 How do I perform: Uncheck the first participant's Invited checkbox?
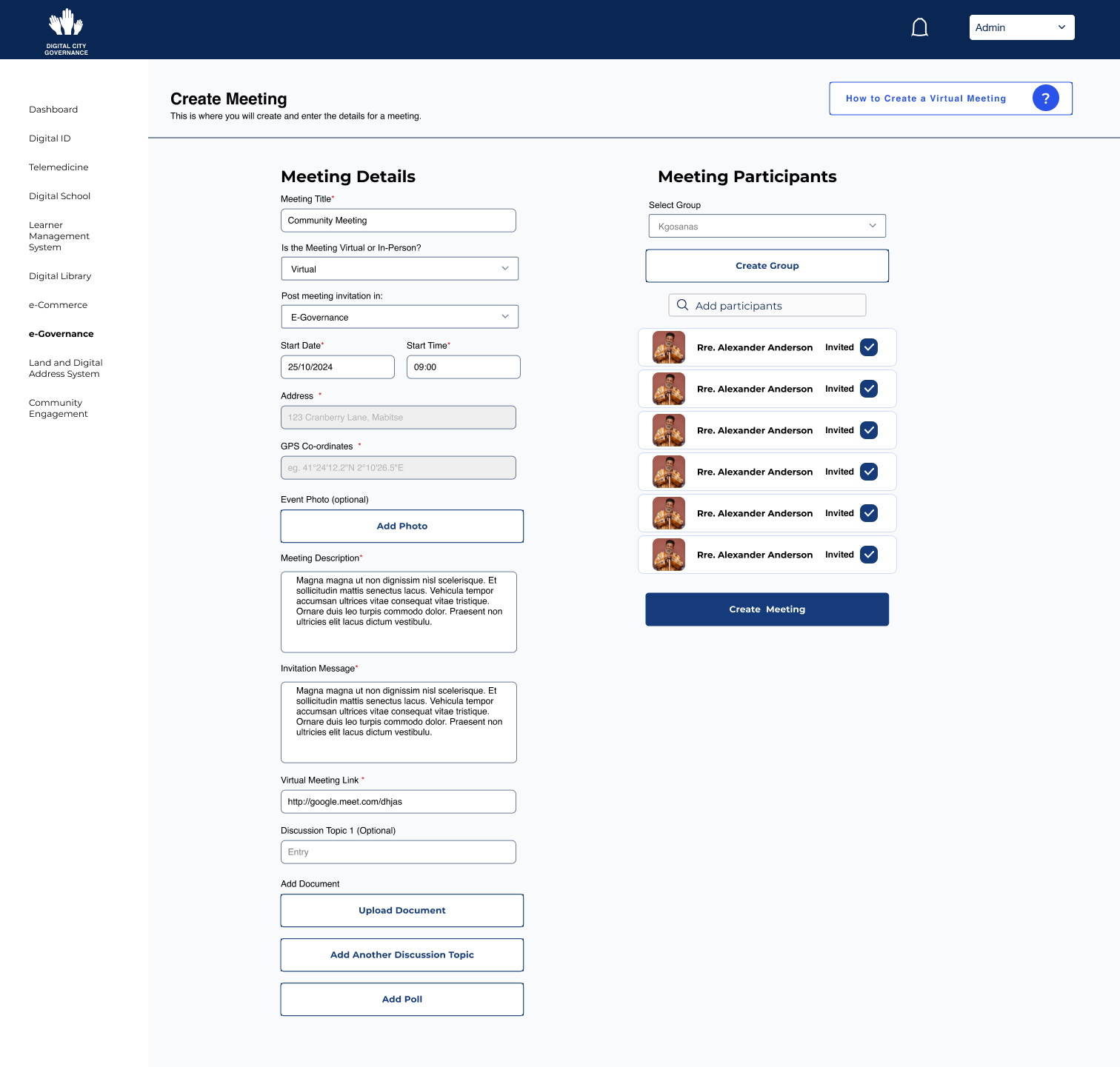[869, 347]
